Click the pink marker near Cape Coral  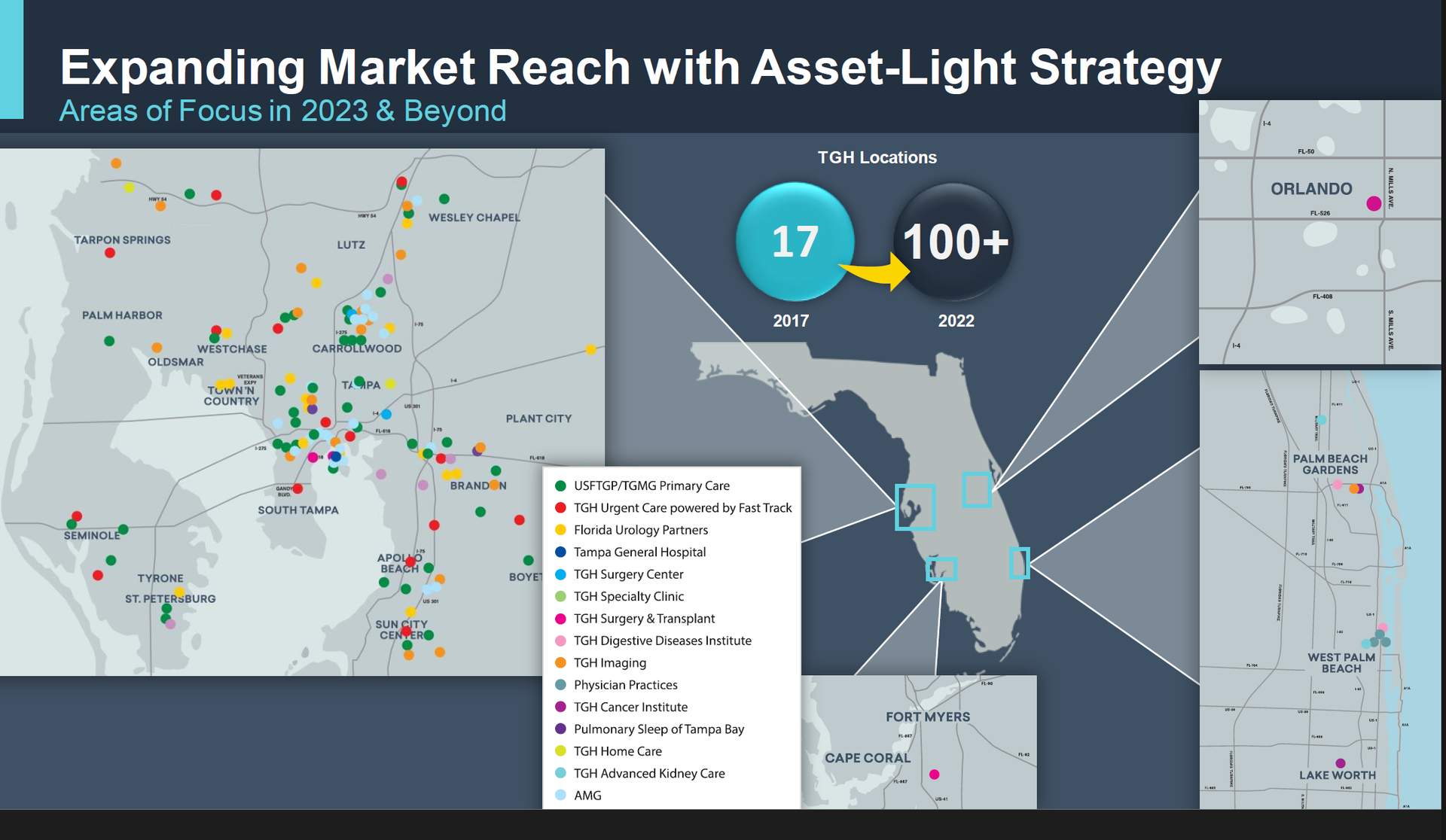934,775
